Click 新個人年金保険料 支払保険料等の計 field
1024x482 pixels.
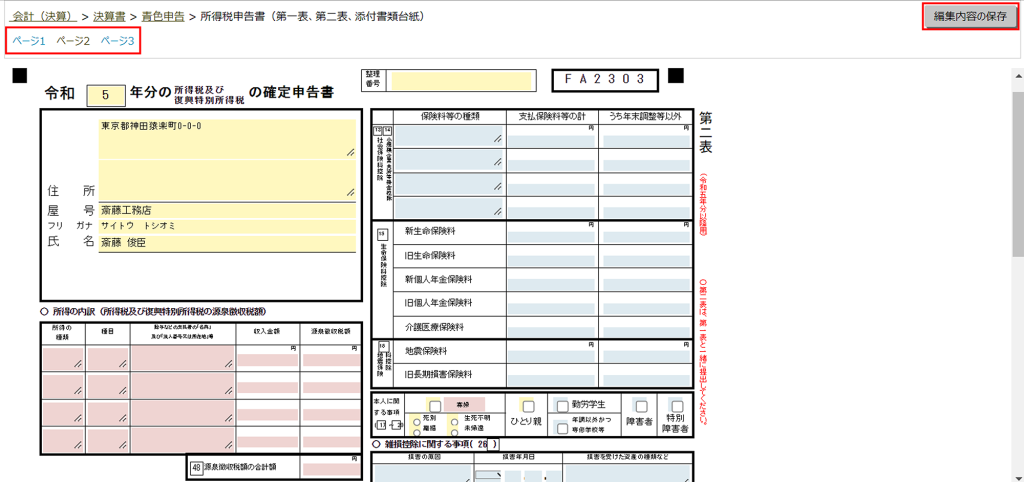click(551, 284)
